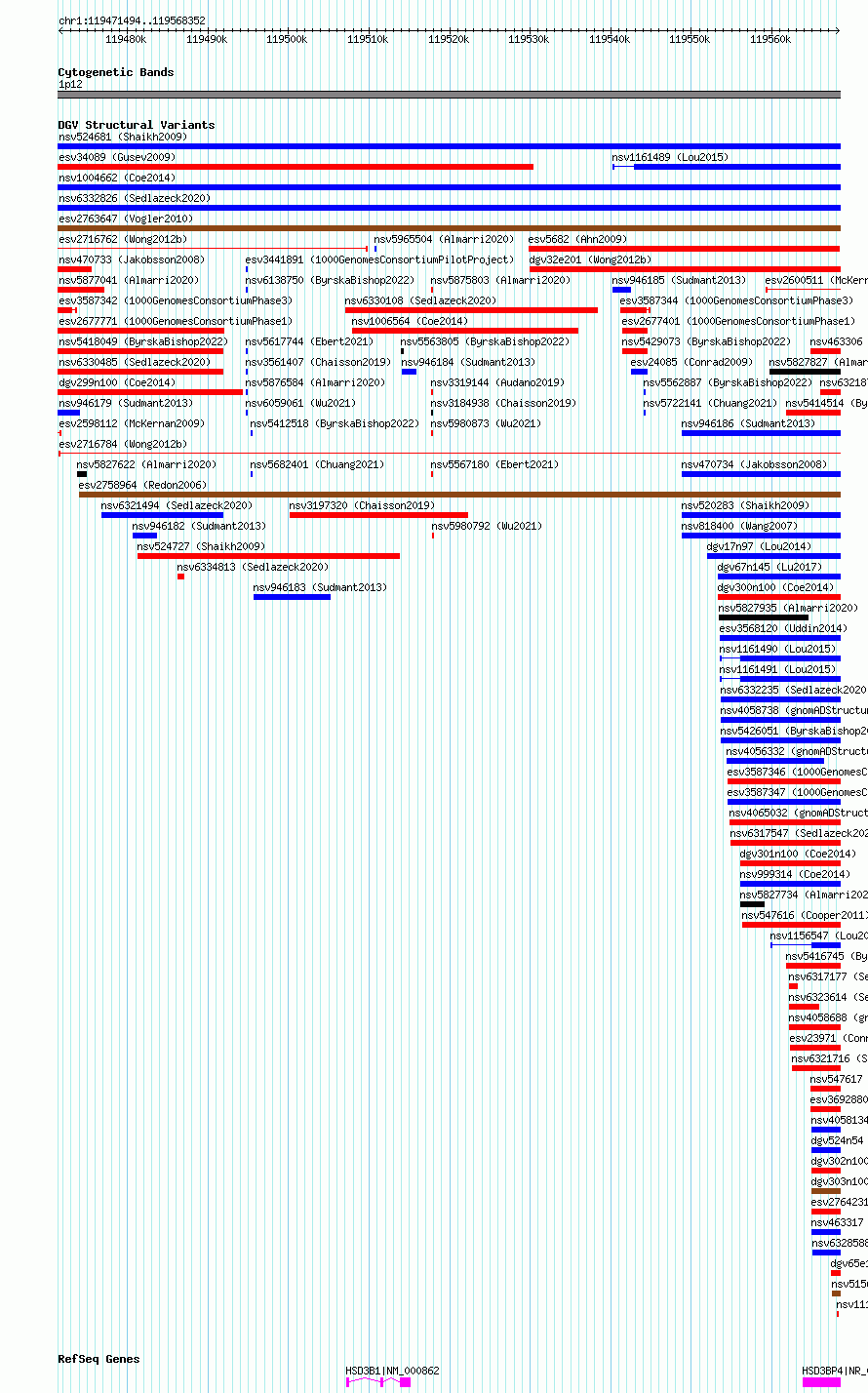Select nsv3197320 (Chaisson2019) label
868x1393 pixels.
(362, 505)
